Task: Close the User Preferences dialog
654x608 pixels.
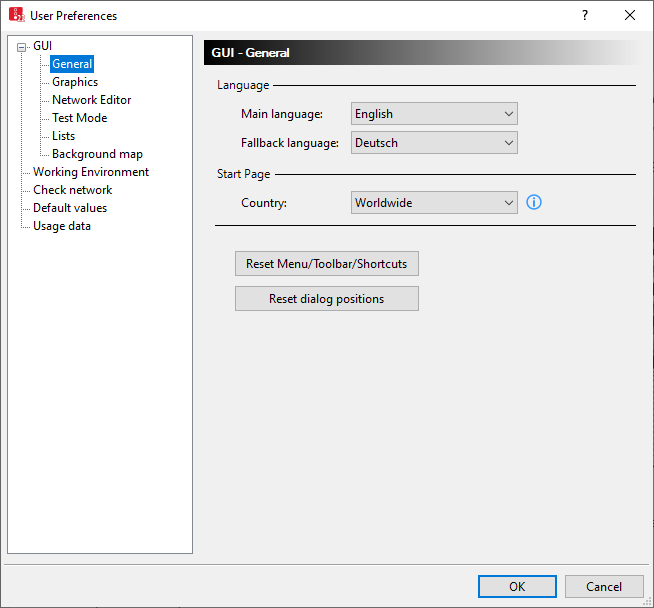Action: 629,15
